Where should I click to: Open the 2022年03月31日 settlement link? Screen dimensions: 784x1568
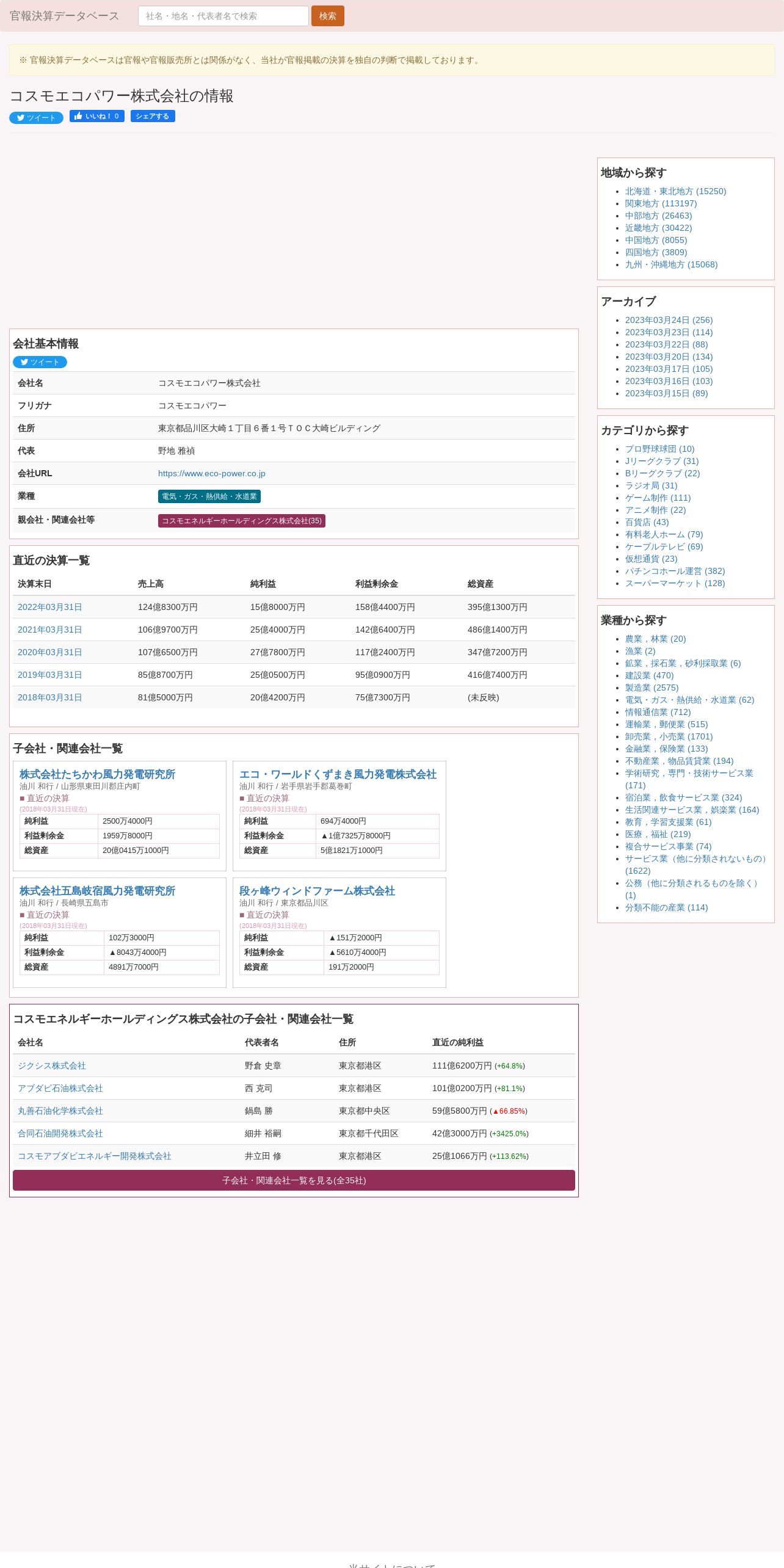(49, 607)
